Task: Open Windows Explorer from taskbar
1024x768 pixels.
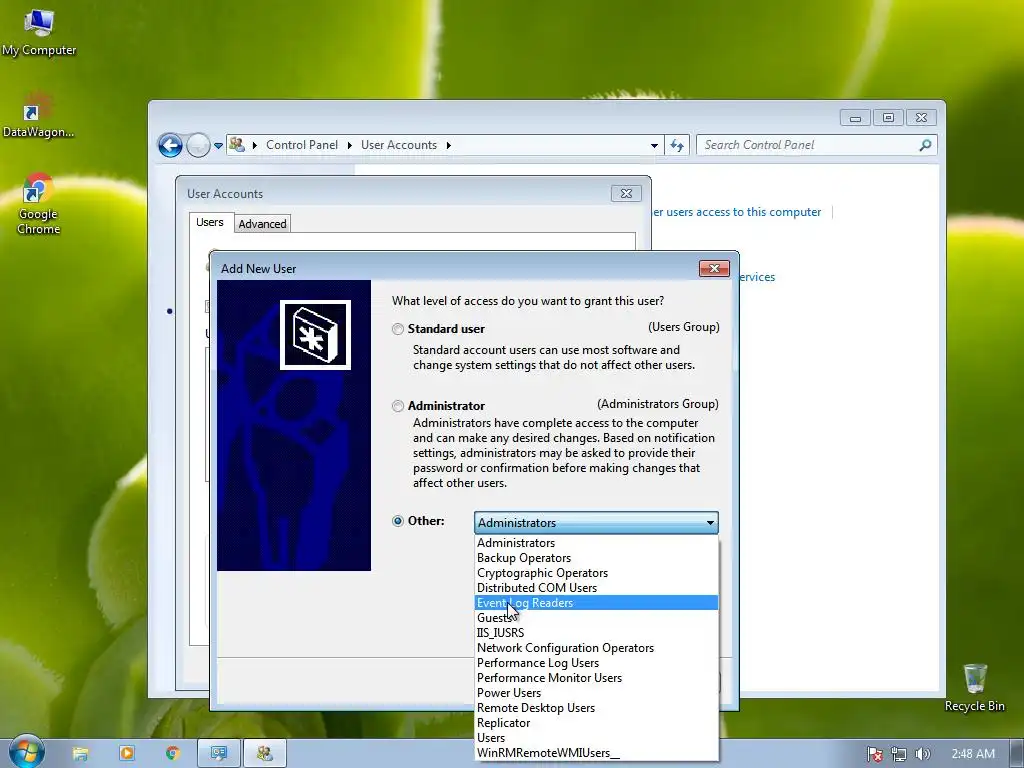Action: pos(80,754)
